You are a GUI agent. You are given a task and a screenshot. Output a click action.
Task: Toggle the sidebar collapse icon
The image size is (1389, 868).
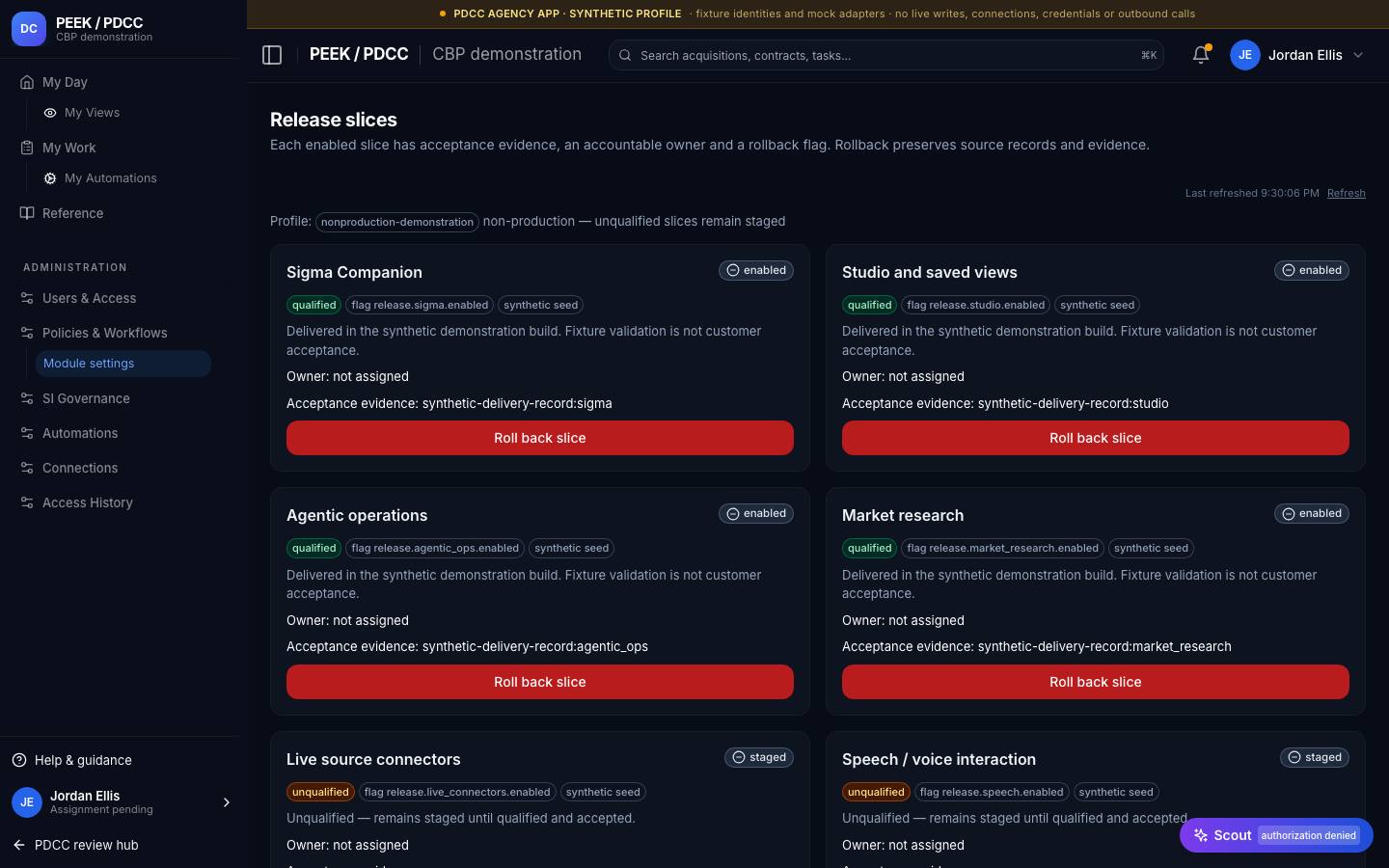(272, 55)
